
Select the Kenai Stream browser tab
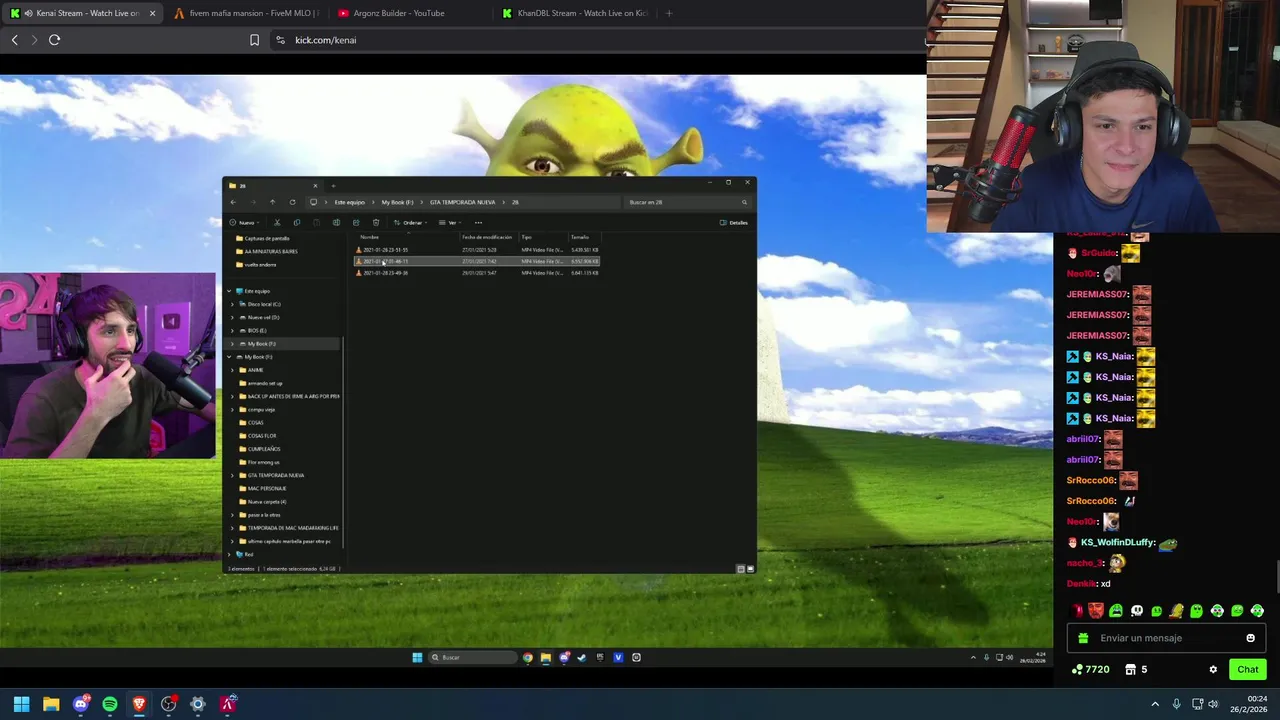click(x=80, y=13)
